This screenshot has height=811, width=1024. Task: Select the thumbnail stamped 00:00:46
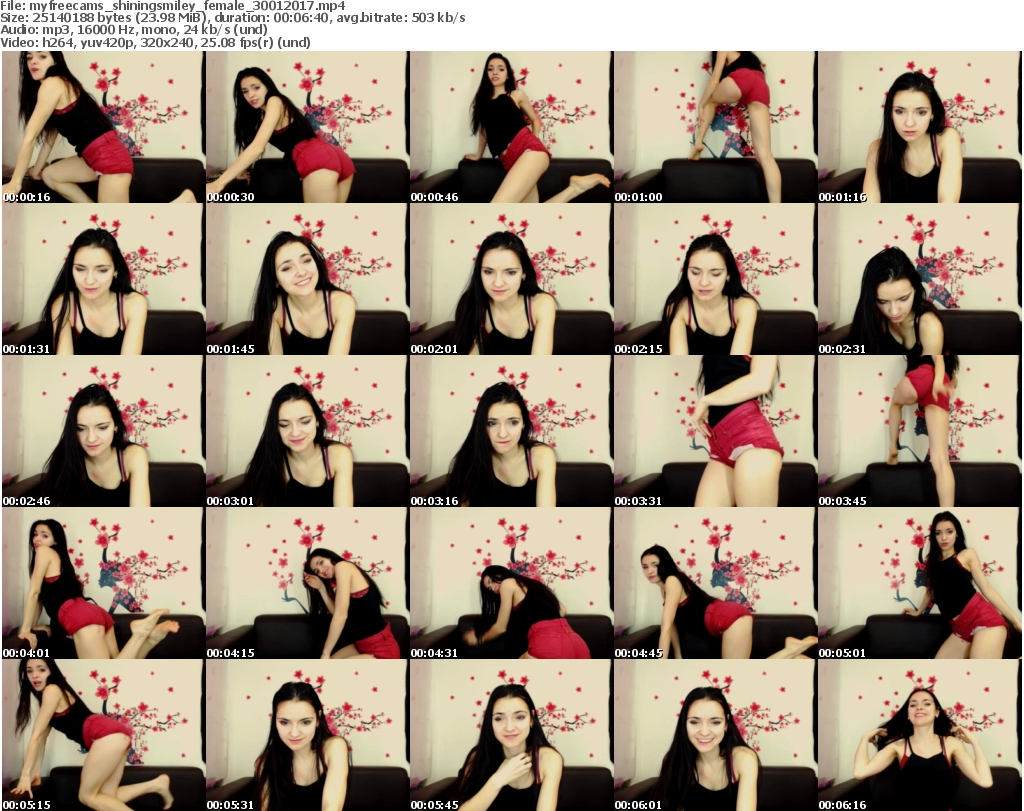coord(511,127)
